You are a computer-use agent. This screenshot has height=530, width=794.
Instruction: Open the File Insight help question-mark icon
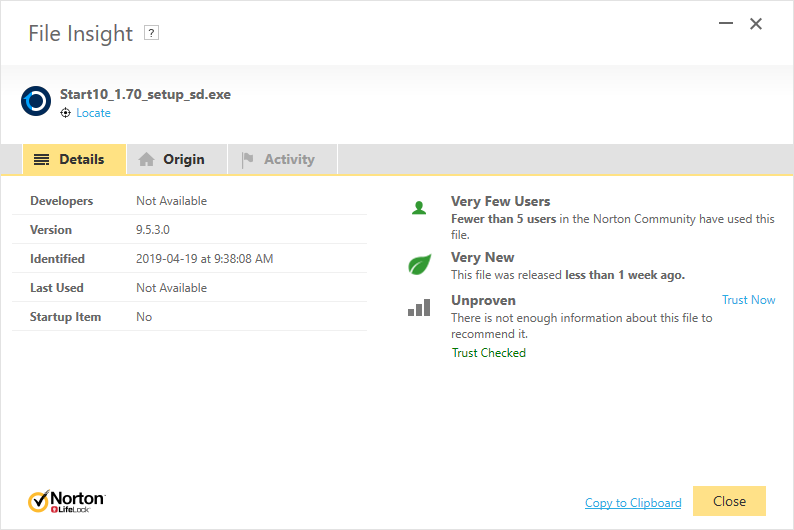pyautogui.click(x=151, y=33)
